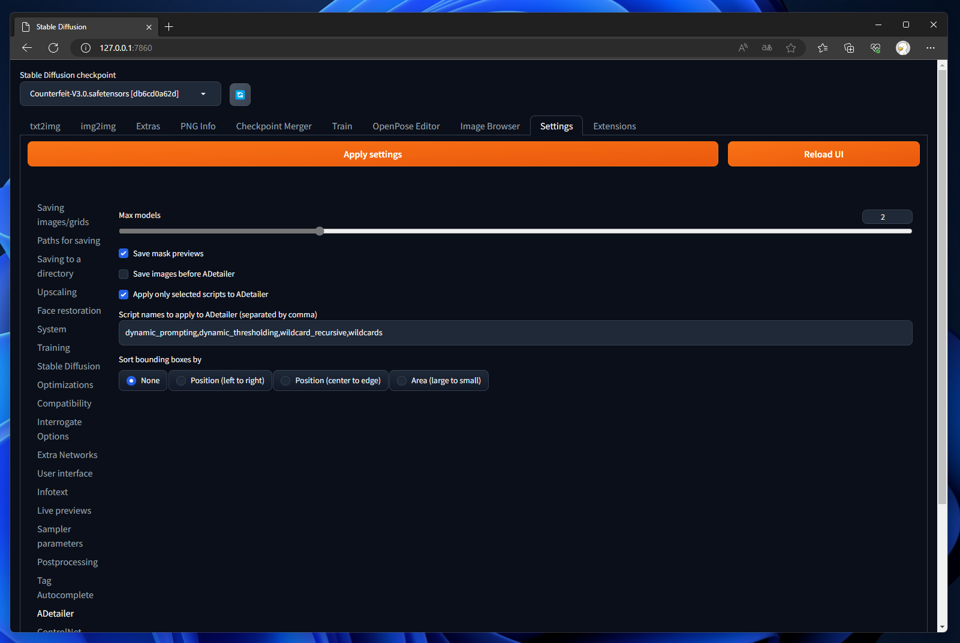Select Position (center to edge) sorting
This screenshot has height=643, width=960.
click(x=331, y=380)
